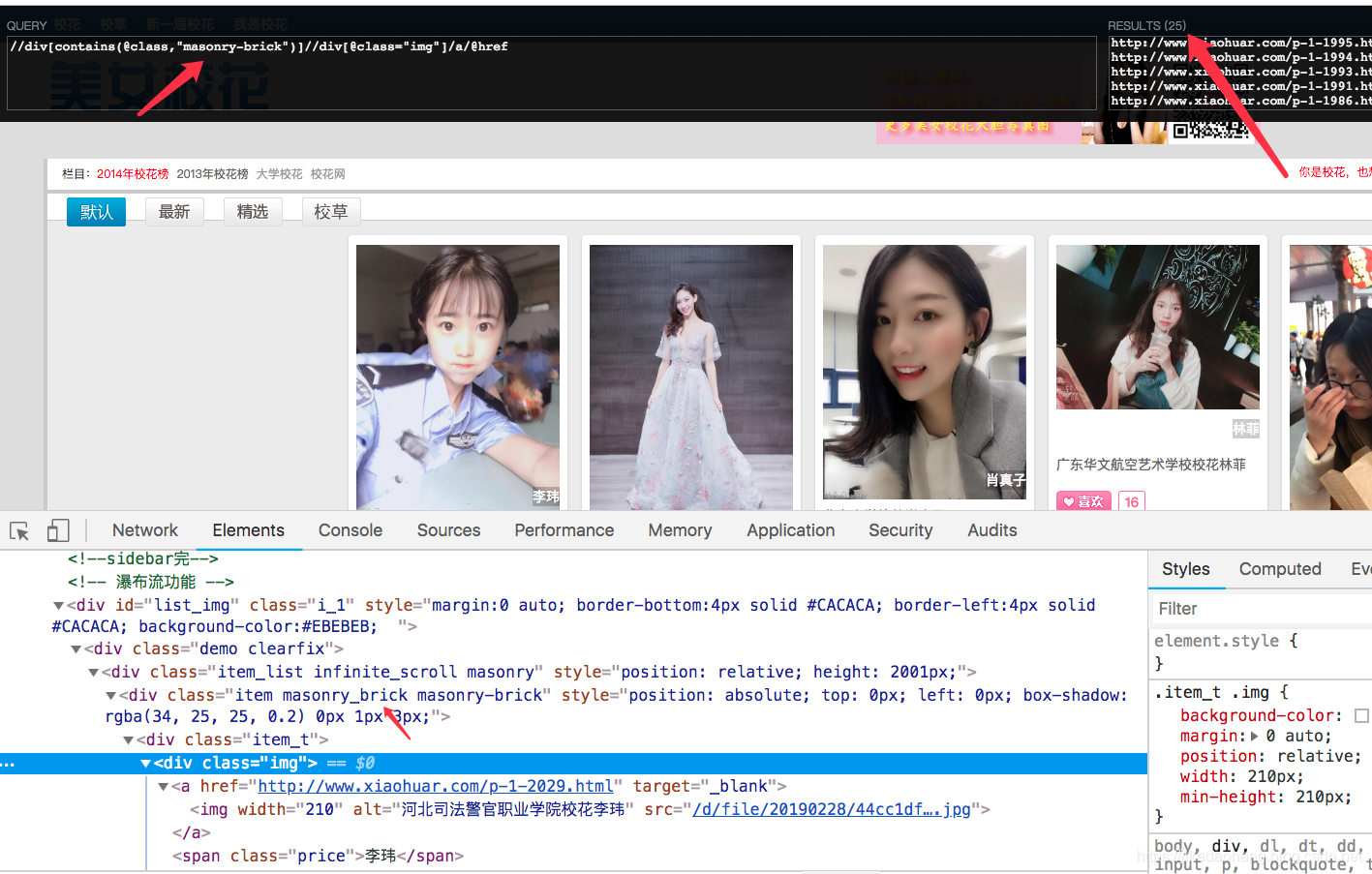Select result line p-1-1995 in RESULTS
The image size is (1372, 874).
1240,43
